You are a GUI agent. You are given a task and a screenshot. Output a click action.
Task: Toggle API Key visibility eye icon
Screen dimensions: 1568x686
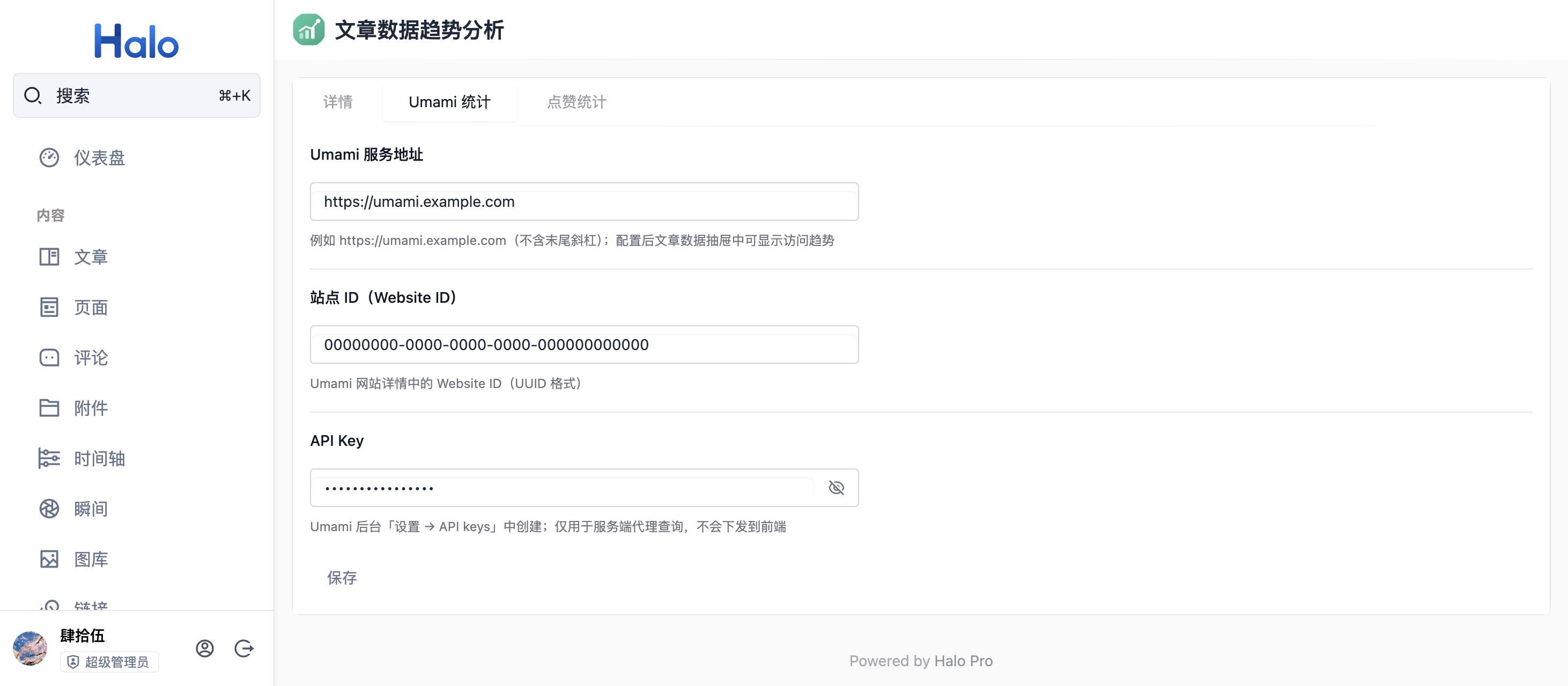click(x=837, y=488)
